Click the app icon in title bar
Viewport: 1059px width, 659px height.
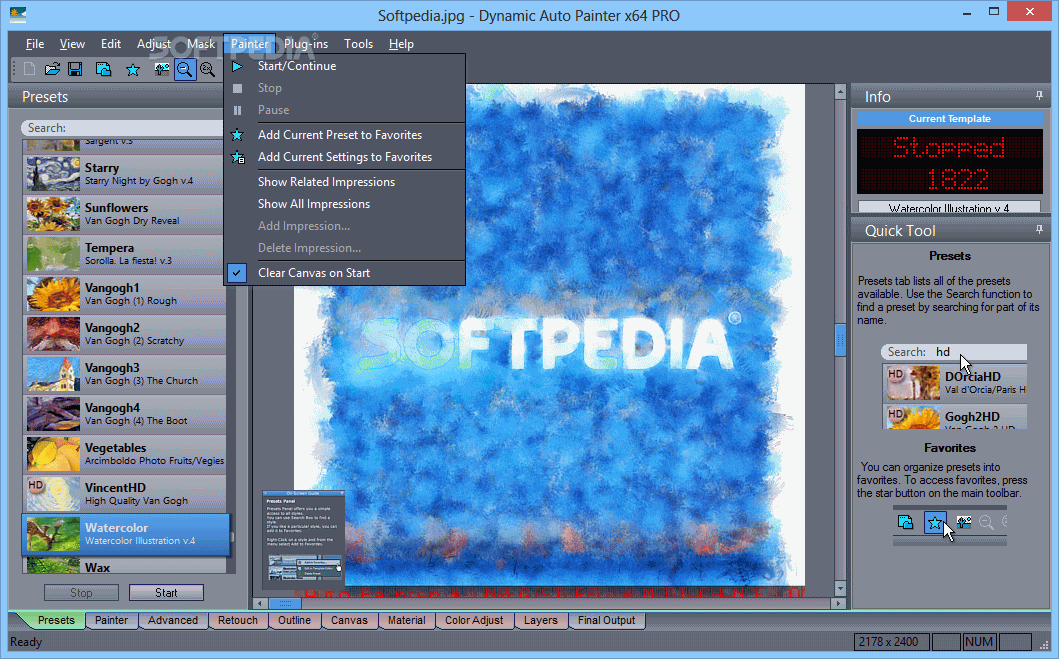(18, 14)
